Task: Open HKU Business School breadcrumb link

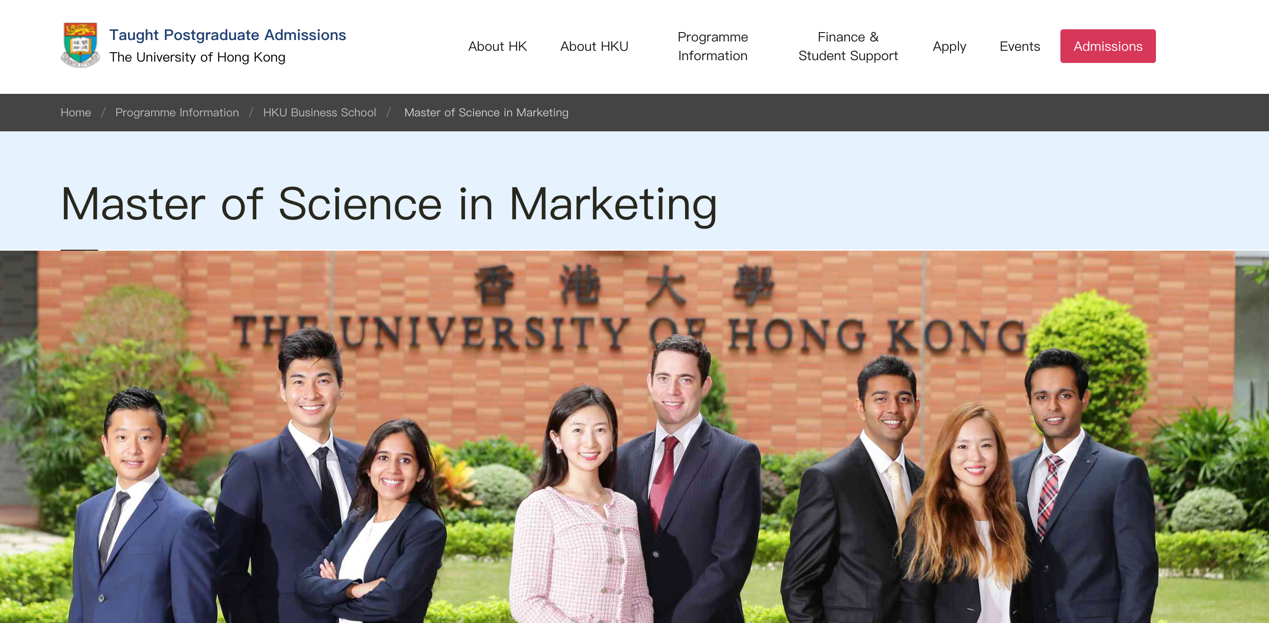Action: 319,113
